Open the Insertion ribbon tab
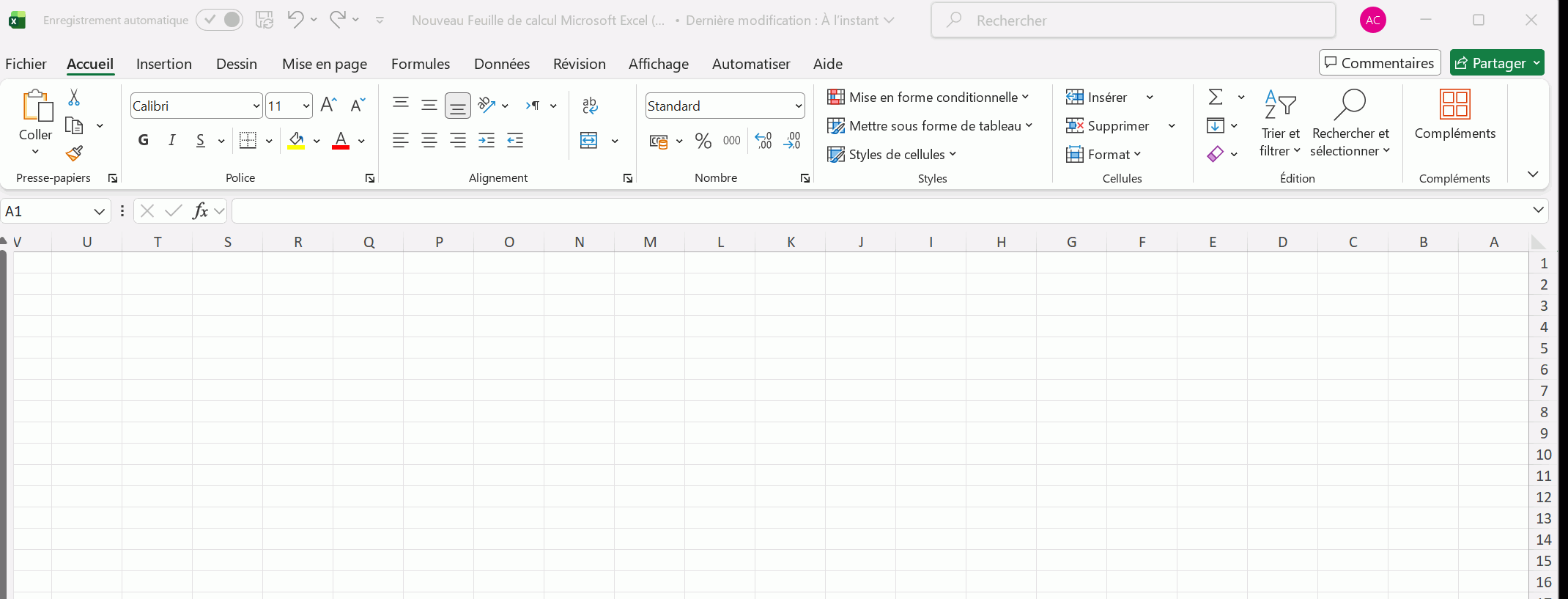The width and height of the screenshot is (1568, 599). point(164,64)
